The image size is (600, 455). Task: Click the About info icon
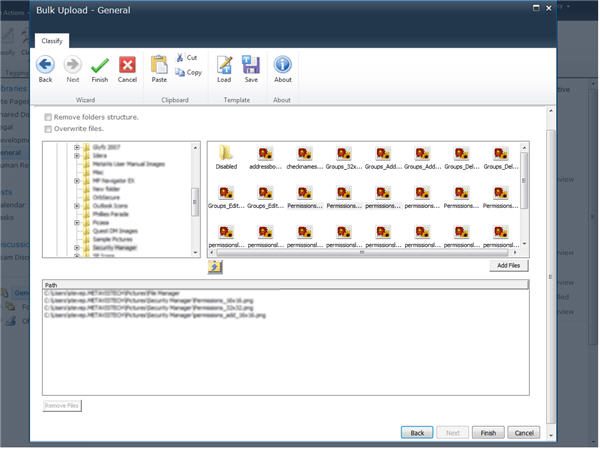click(x=283, y=65)
